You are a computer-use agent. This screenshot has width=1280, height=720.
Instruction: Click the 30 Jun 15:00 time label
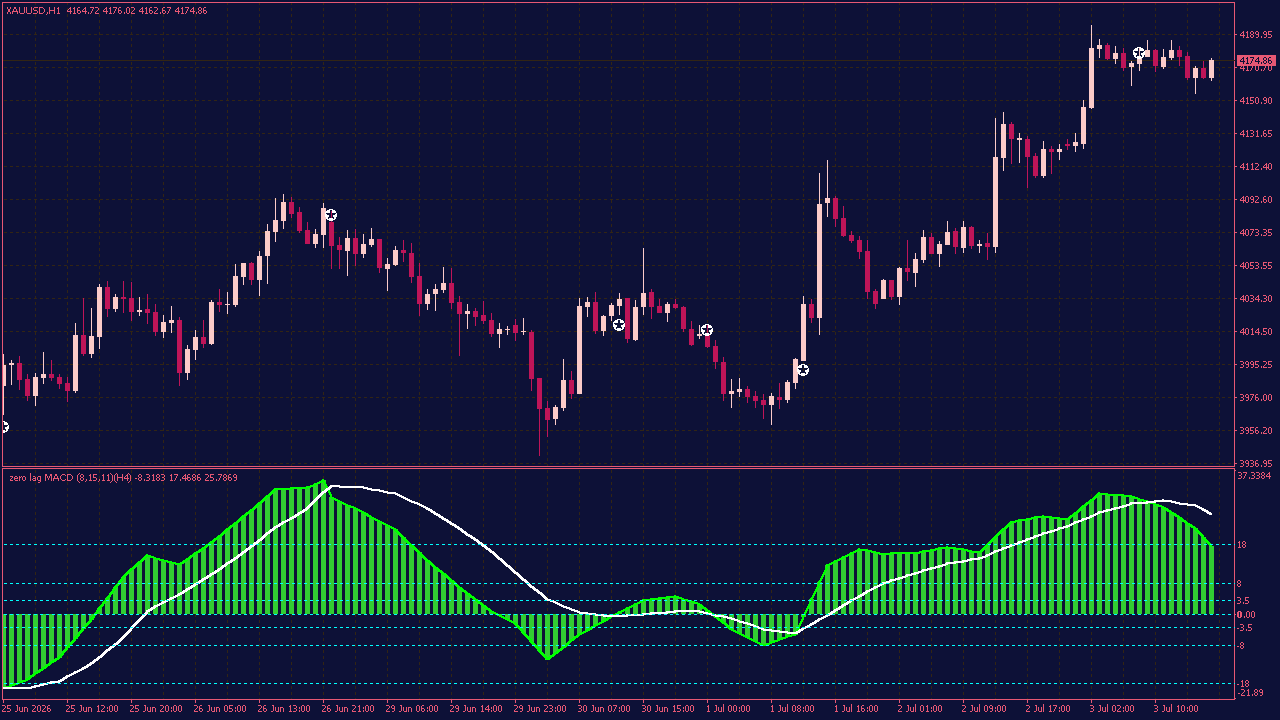[x=667, y=709]
